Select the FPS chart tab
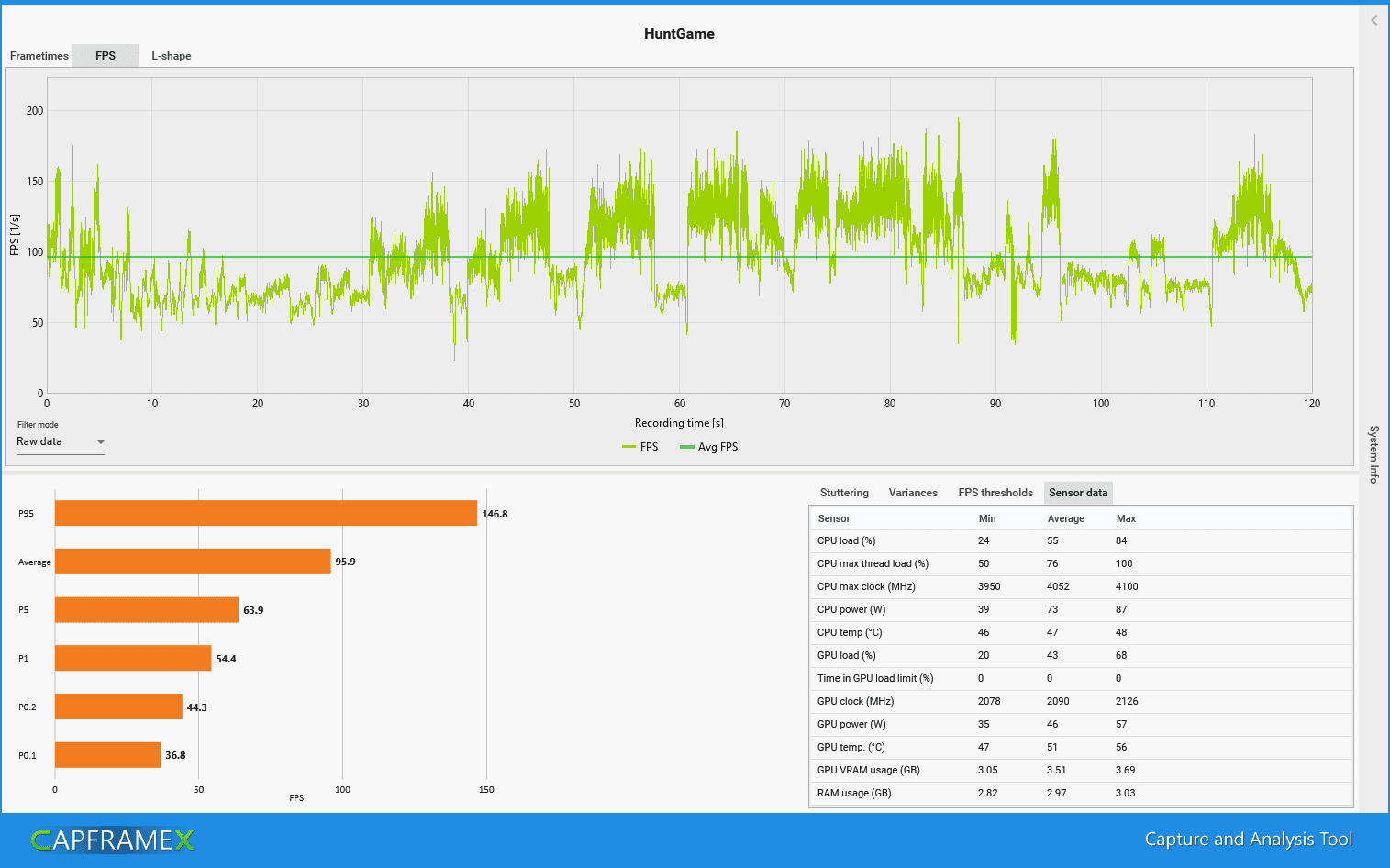The image size is (1390, 868). 106,56
